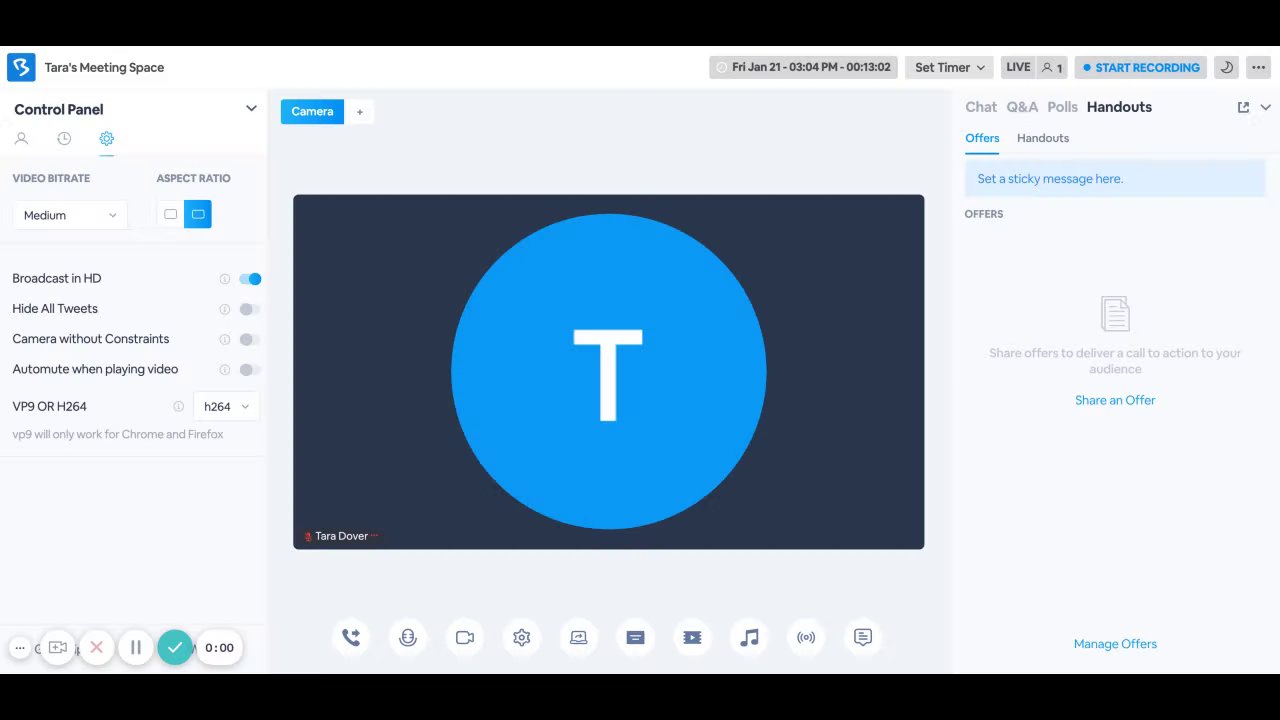This screenshot has height=720, width=1280.
Task: Select the Handouts main tab
Action: [x=1119, y=107]
